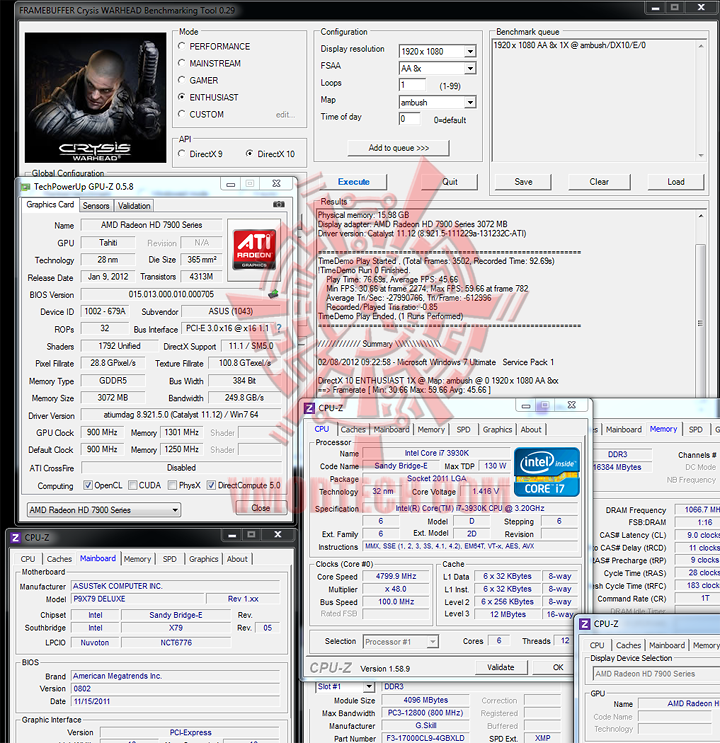Click the Quit button
The height and width of the screenshot is (743, 720).
(x=449, y=182)
